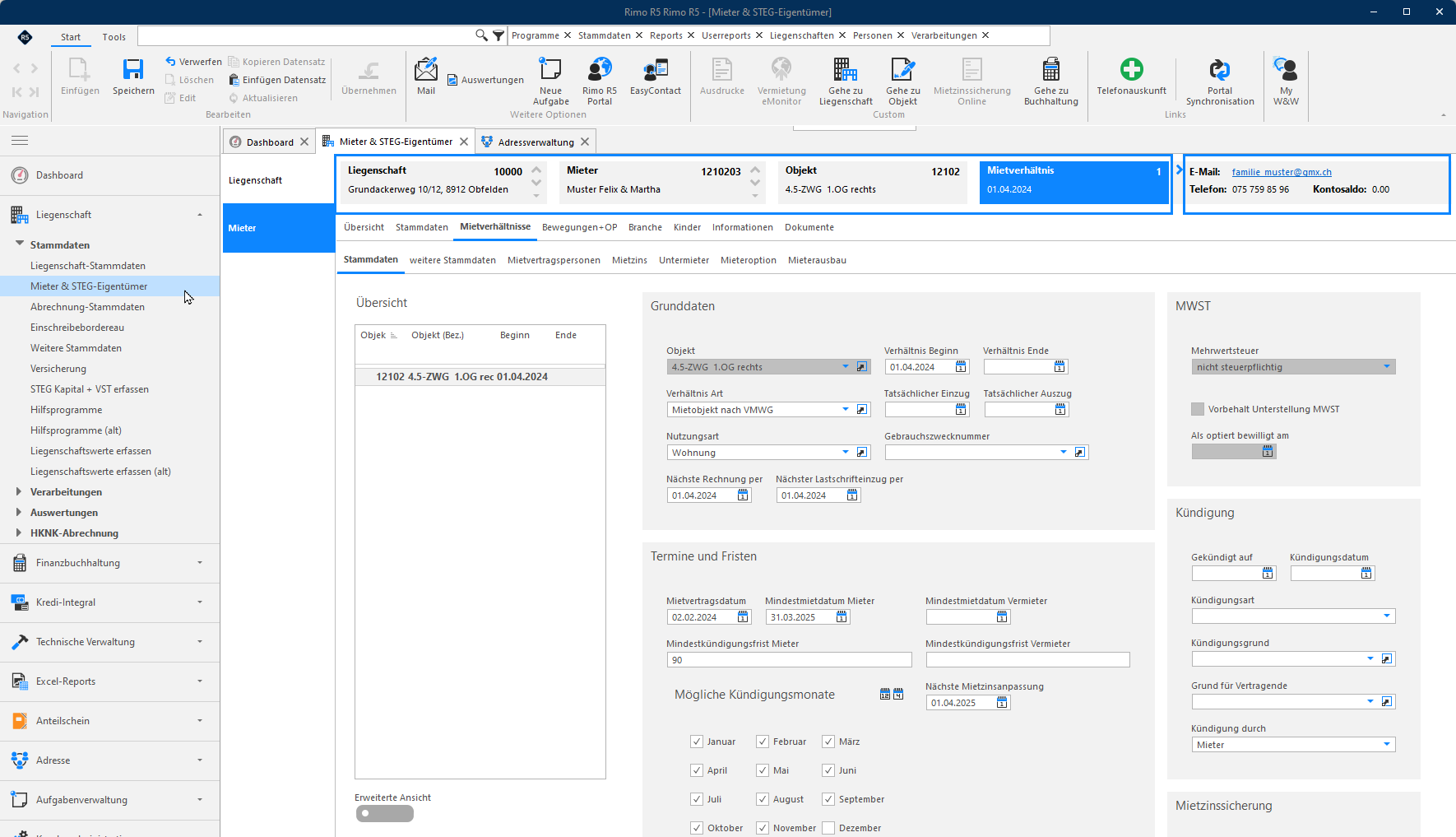Open the Mail icon in ribbon
Image resolution: width=1456 pixels, height=837 pixels.
tap(426, 69)
